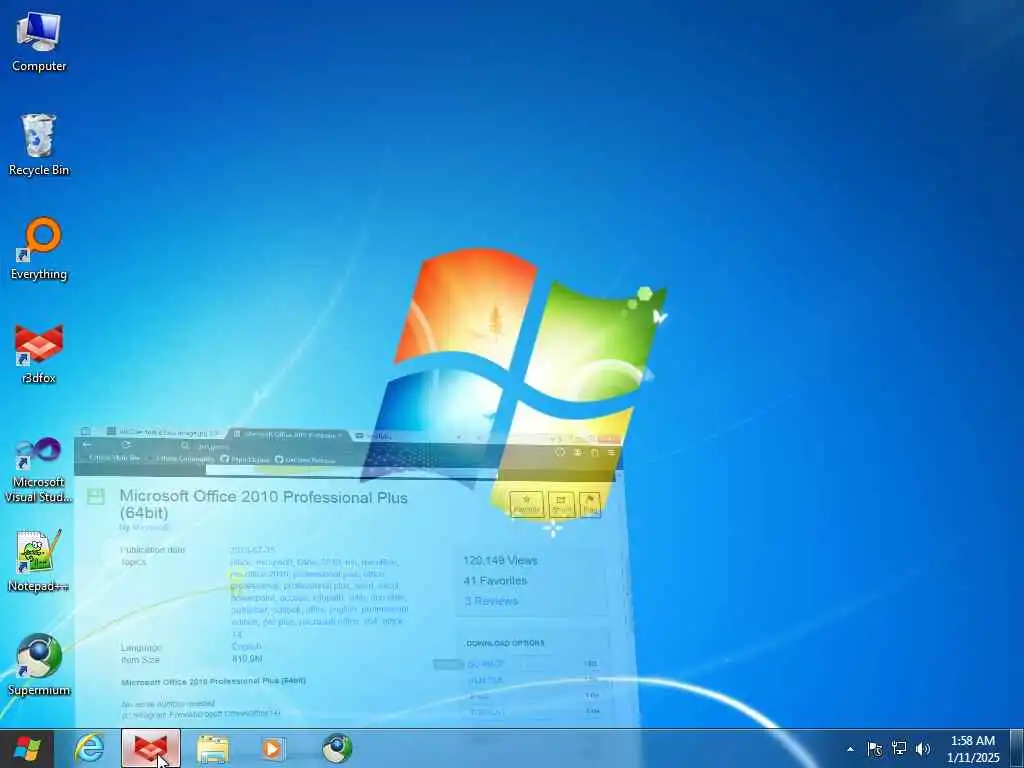Open Windows Media Player from the taskbar
Image resolution: width=1024 pixels, height=768 pixels.
click(272, 748)
